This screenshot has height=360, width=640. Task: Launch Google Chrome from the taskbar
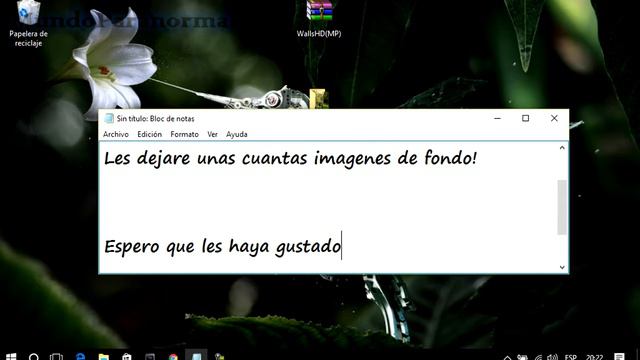(x=173, y=357)
